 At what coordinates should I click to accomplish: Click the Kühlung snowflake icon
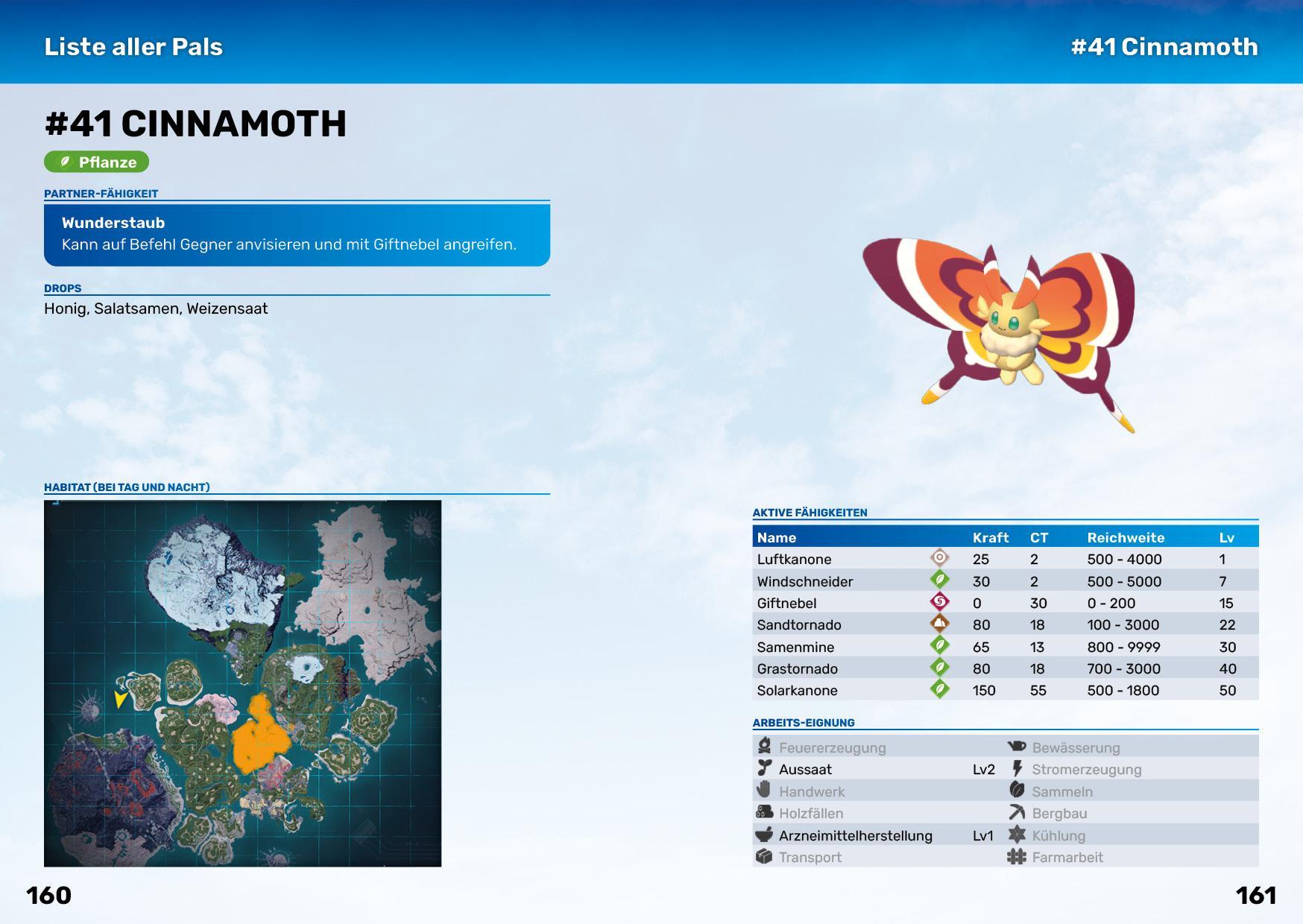click(1017, 835)
